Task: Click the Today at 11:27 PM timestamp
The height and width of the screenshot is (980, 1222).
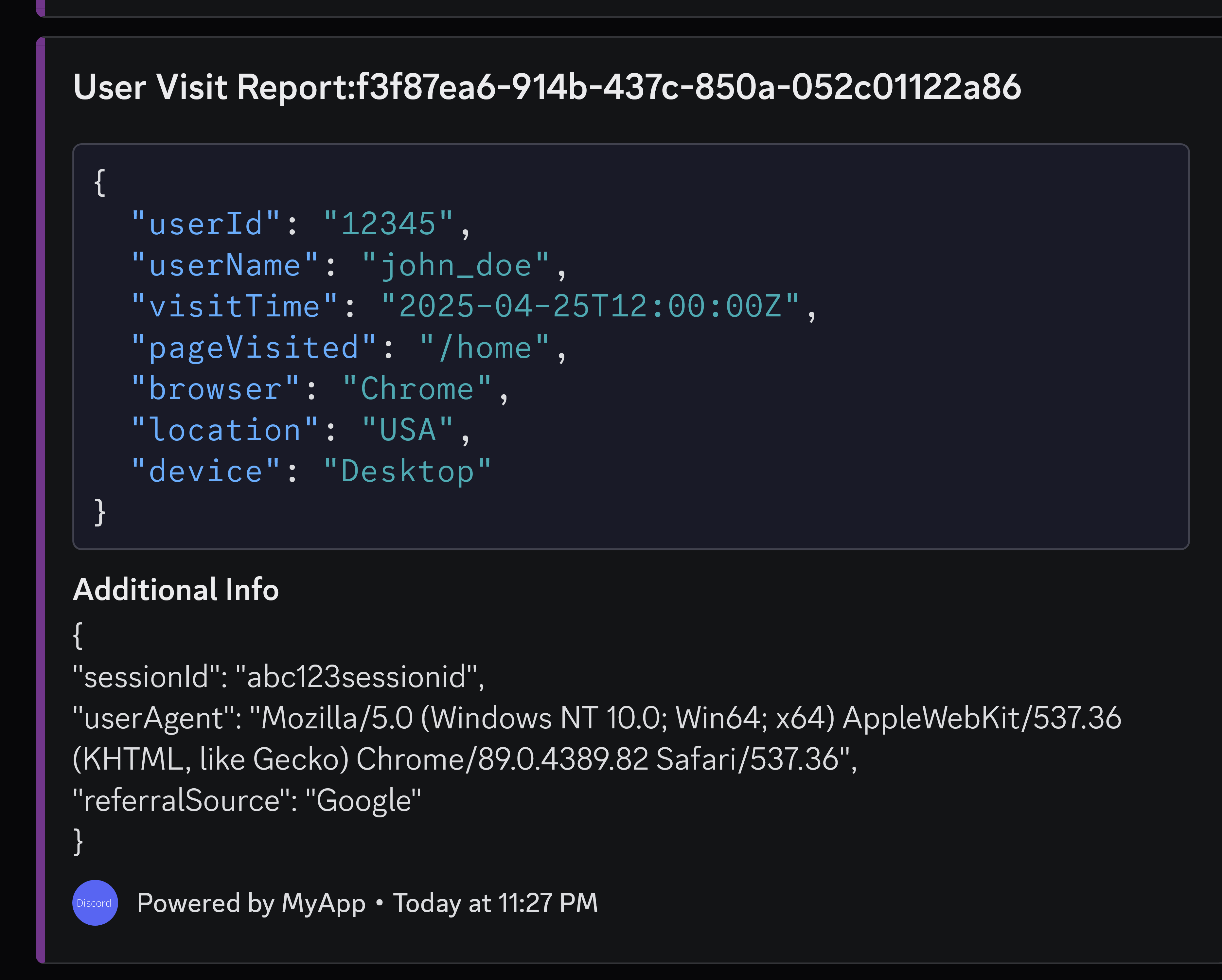Action: 496,903
